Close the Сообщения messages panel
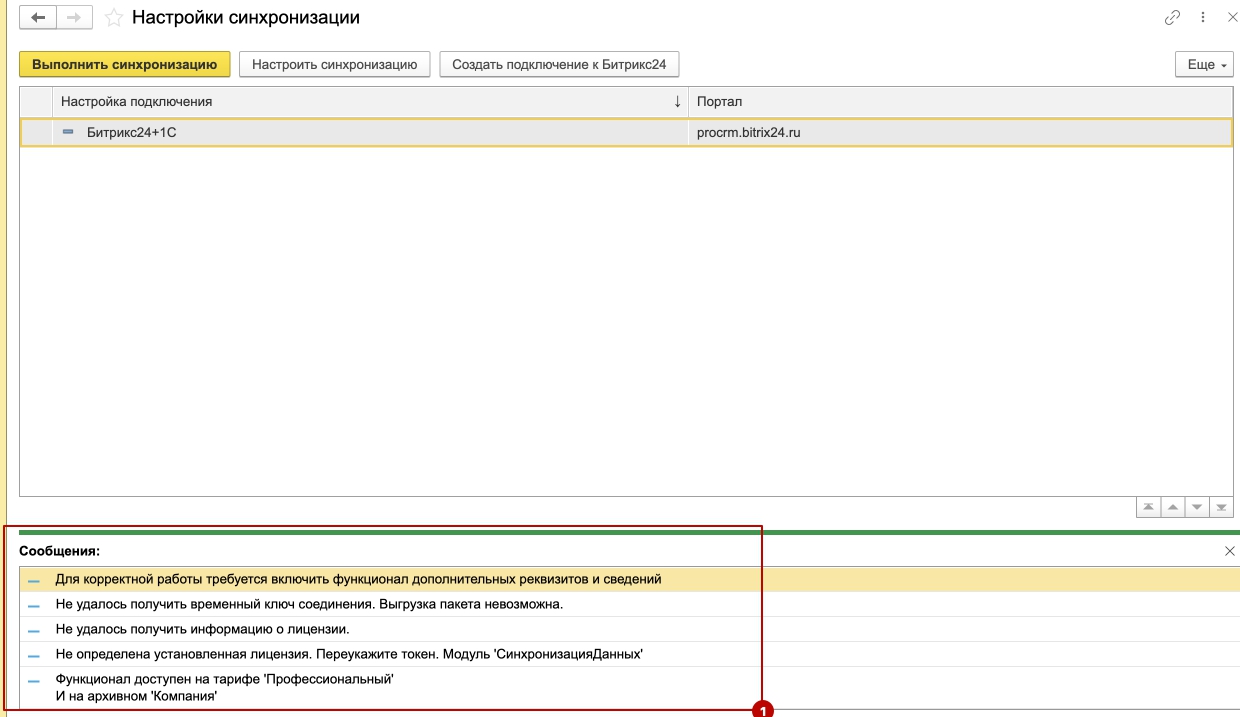1240x717 pixels. pos(1229,551)
